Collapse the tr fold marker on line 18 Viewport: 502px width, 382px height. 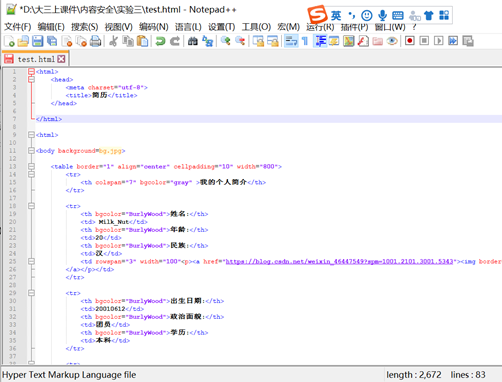pyautogui.click(x=31, y=206)
